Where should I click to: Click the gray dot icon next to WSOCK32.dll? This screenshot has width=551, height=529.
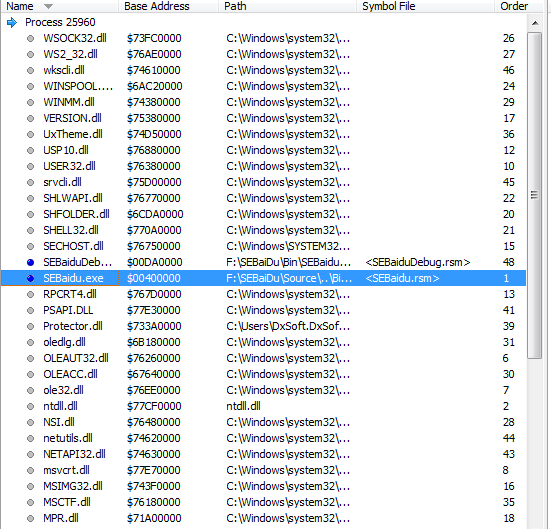(x=31, y=38)
